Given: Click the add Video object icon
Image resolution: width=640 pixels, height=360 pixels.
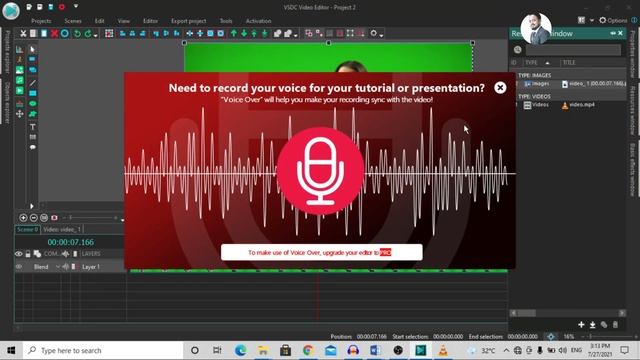Looking at the screenshot, I should point(20,91).
